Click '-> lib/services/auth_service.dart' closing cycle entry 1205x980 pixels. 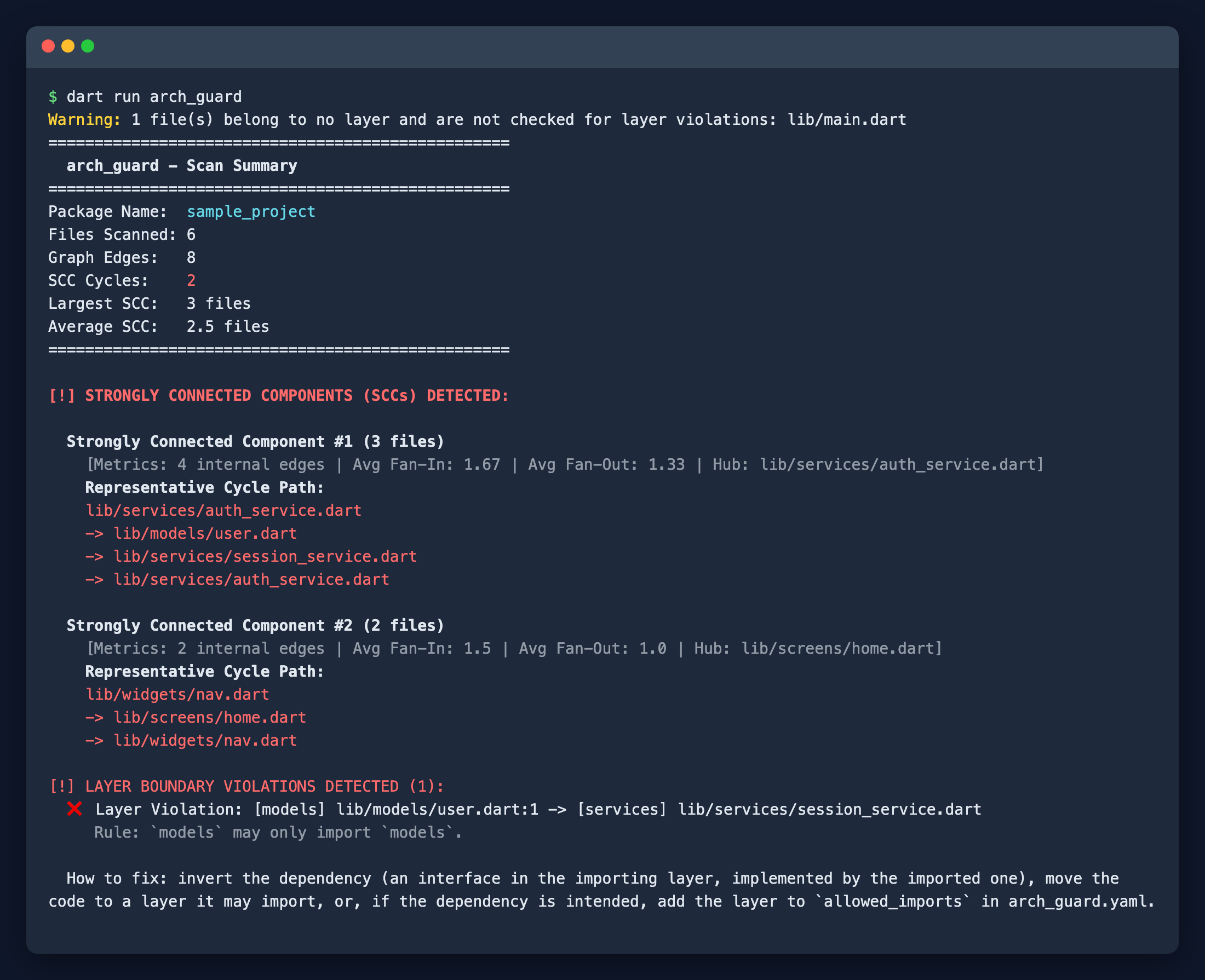(x=237, y=579)
